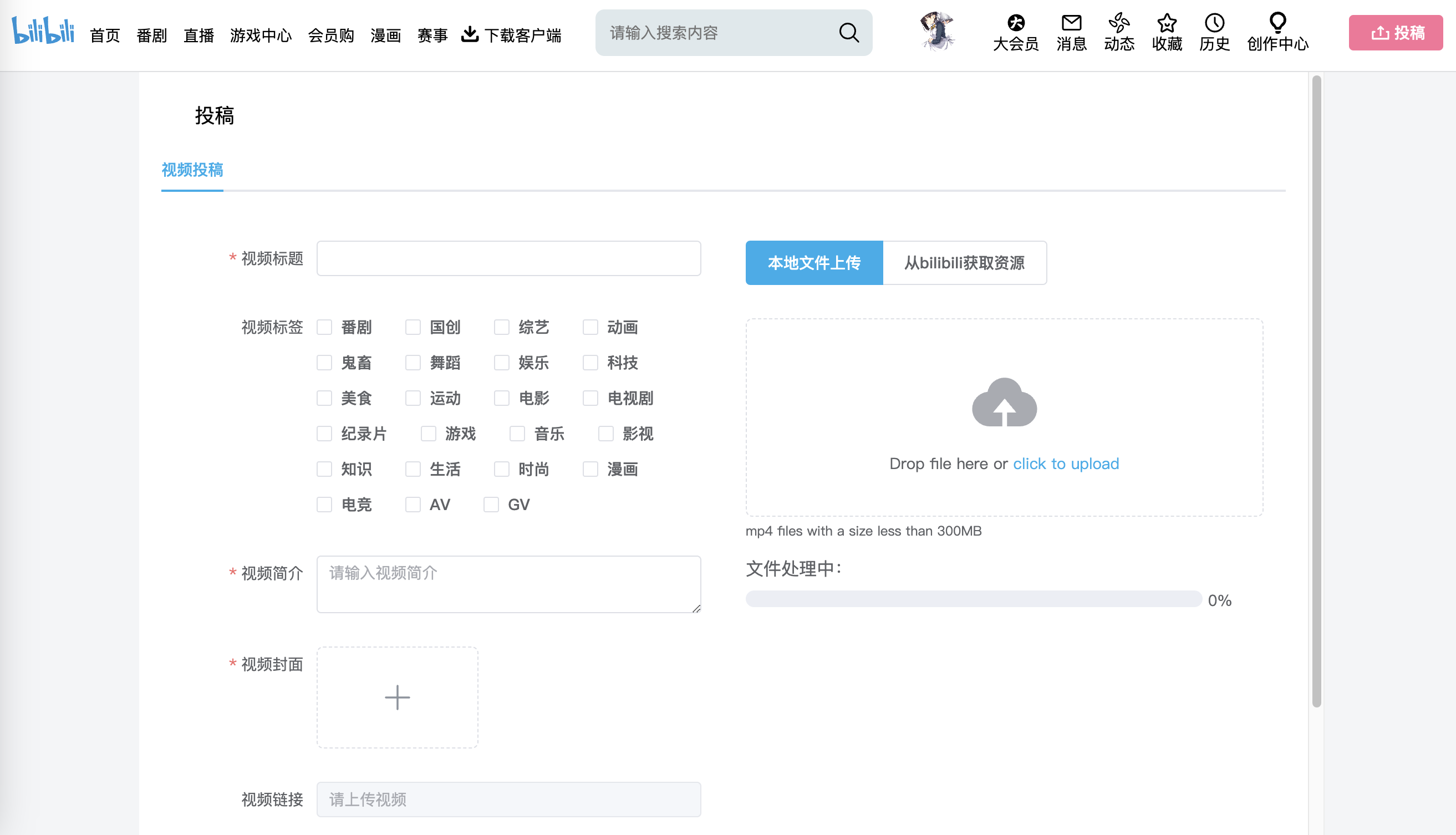The height and width of the screenshot is (835, 1456).
Task: Check the 舞蹈 tag checkbox
Action: [413, 363]
